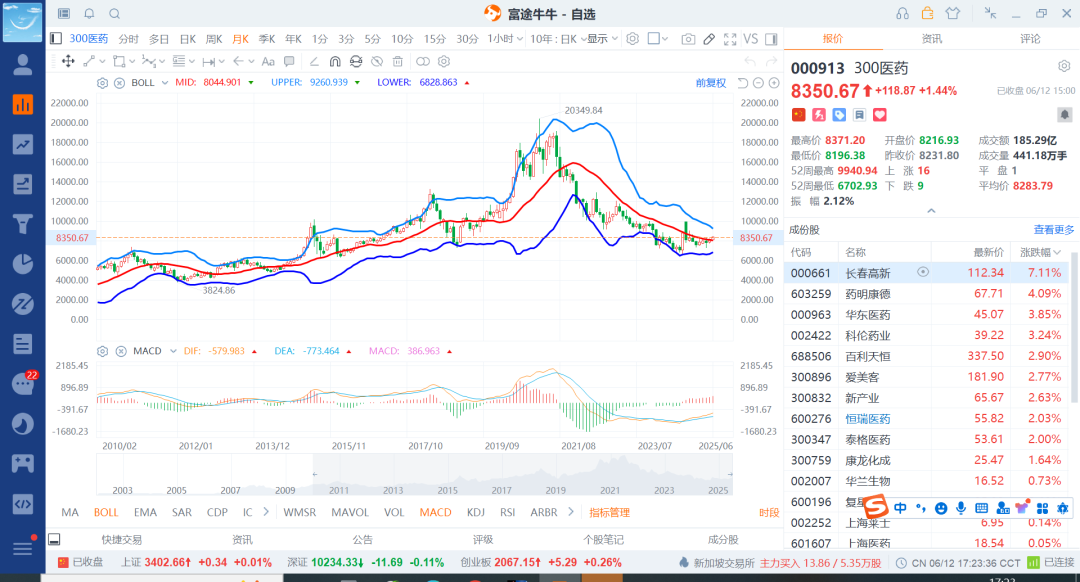Remove the MACD indicator with the X icon
Viewport: 1080px width, 582px height.
(x=121, y=351)
